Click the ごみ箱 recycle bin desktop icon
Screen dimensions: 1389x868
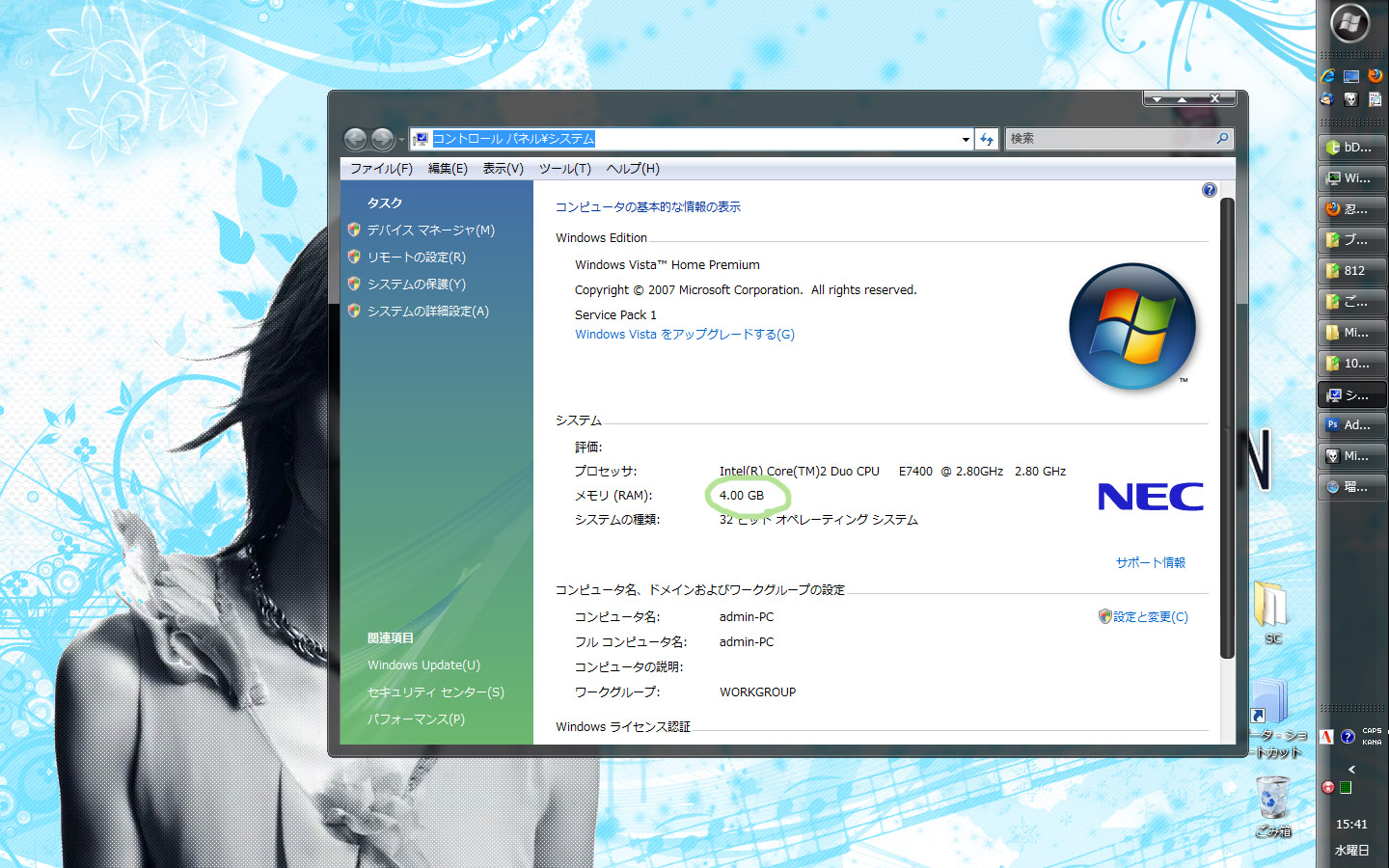coord(1273,807)
